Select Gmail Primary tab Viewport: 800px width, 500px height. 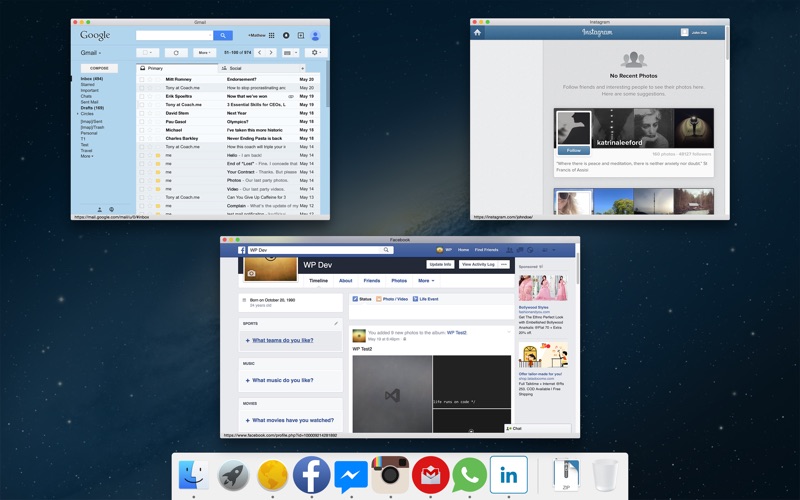point(177,68)
